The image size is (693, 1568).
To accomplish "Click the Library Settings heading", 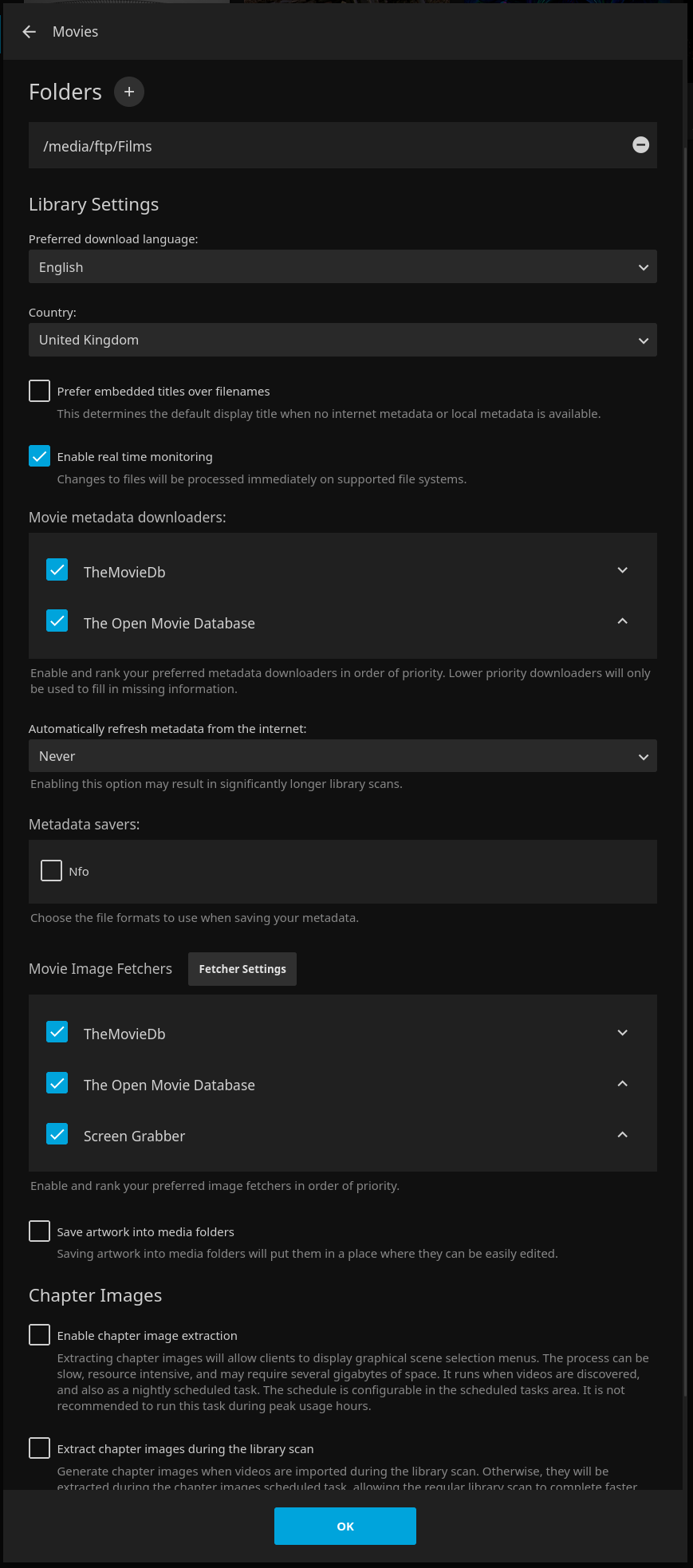I will click(94, 205).
